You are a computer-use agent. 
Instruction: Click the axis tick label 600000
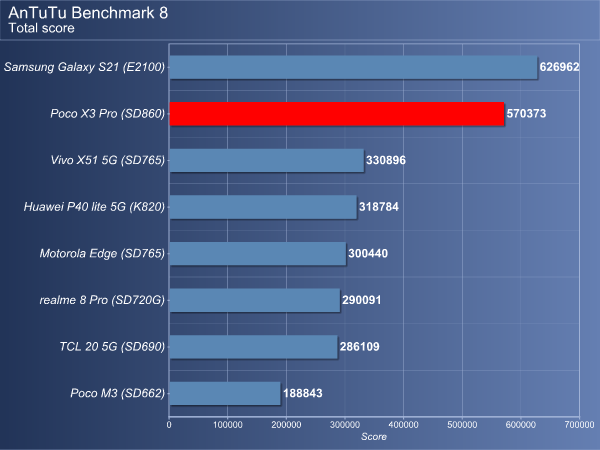pos(521,425)
